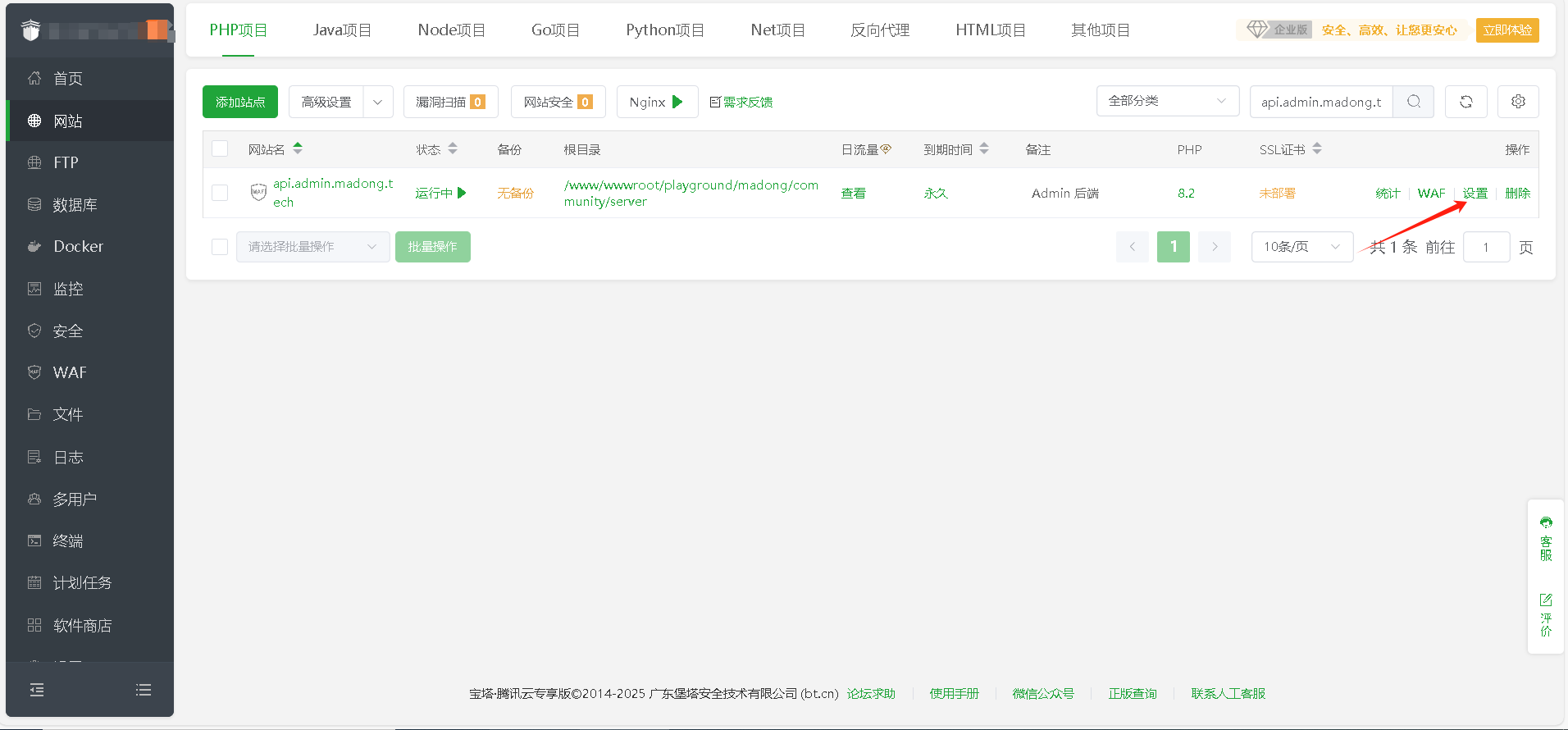Click the search magnifier icon

(x=1413, y=102)
